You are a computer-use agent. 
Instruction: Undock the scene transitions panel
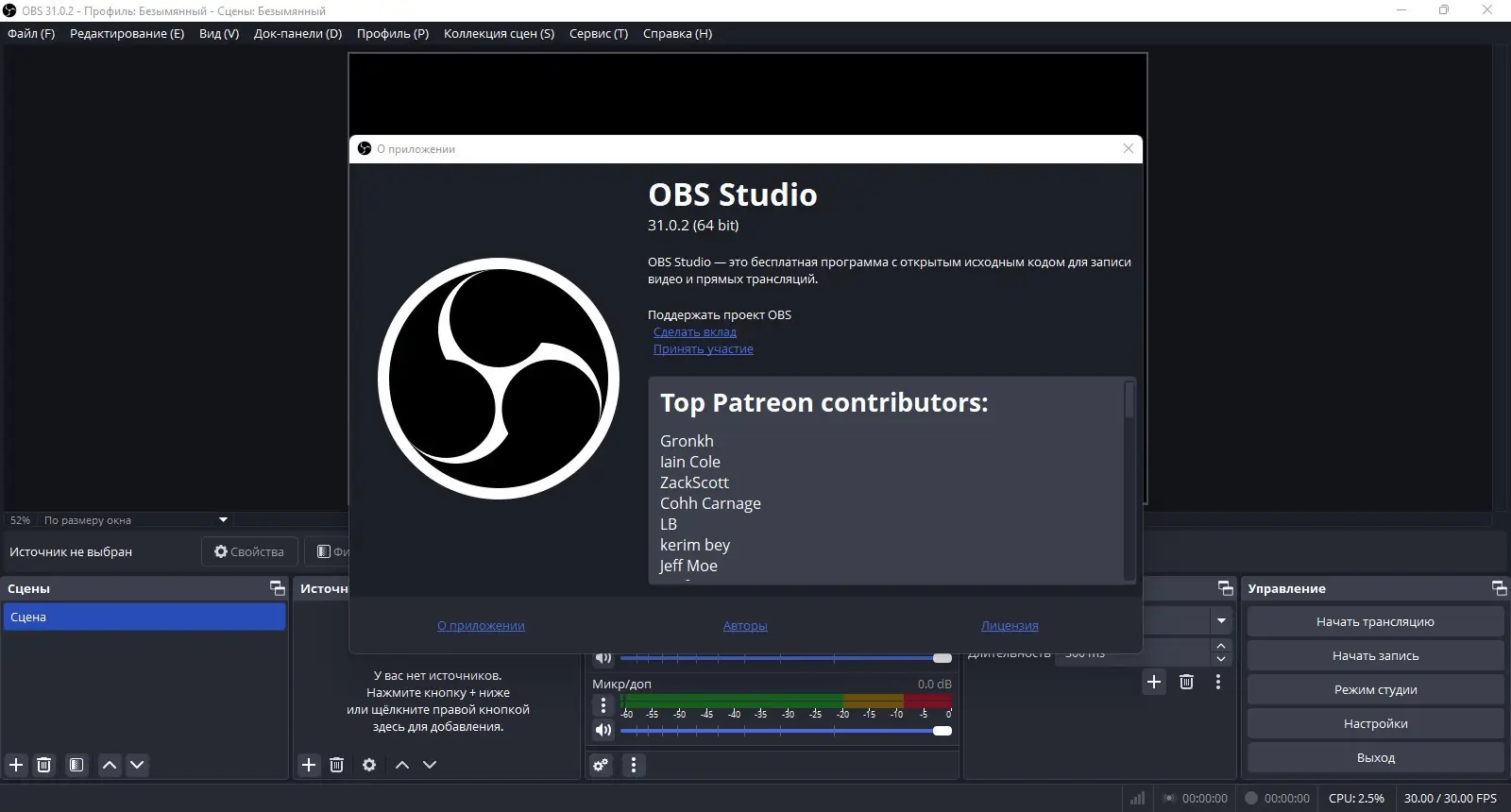click(x=1226, y=588)
